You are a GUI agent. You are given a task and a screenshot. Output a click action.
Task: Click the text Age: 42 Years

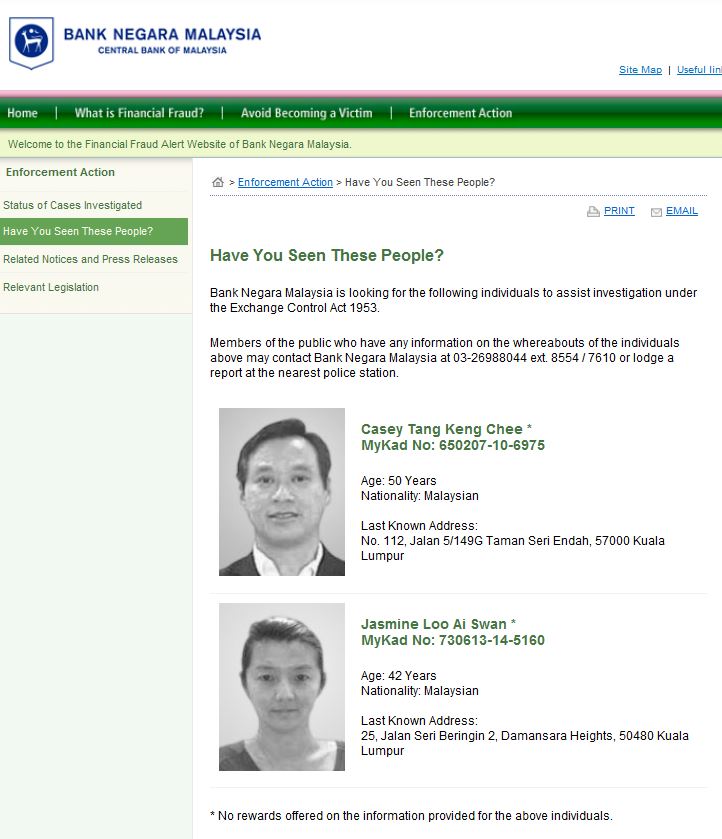click(398, 675)
